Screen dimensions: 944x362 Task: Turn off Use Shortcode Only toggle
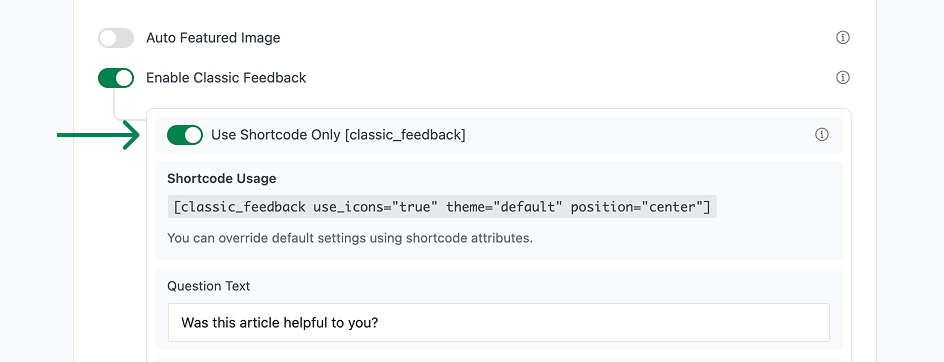(x=185, y=135)
